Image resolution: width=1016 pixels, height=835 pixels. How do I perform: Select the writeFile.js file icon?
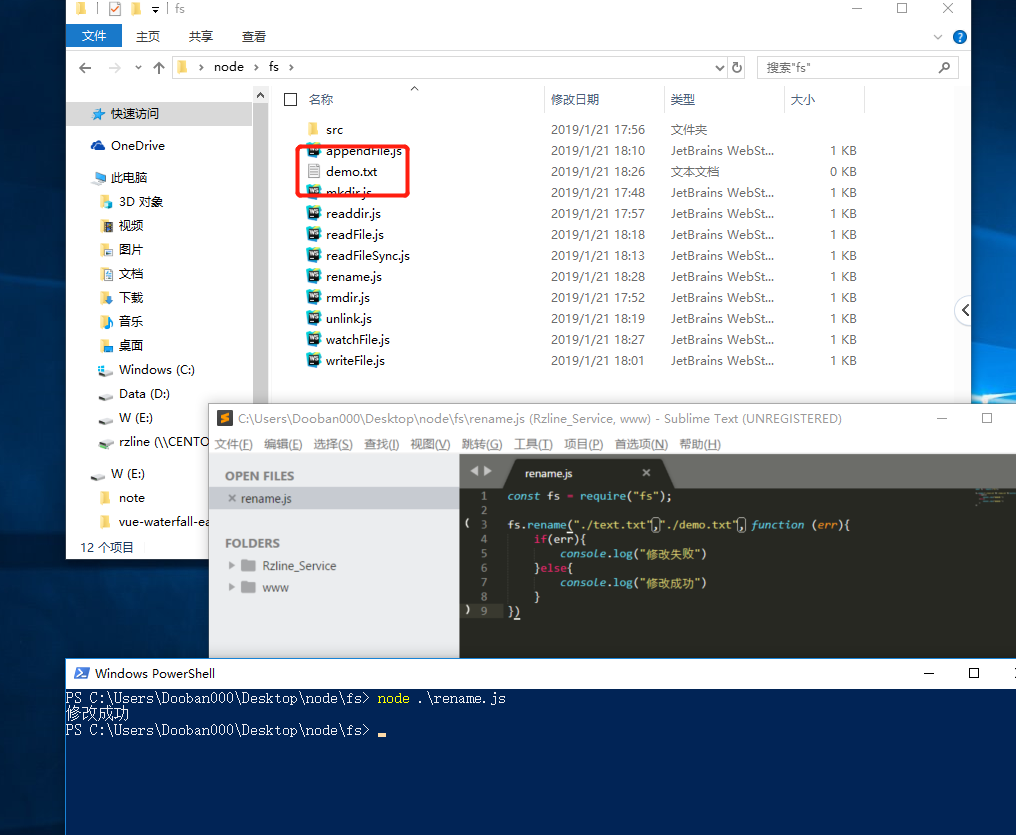[x=314, y=360]
